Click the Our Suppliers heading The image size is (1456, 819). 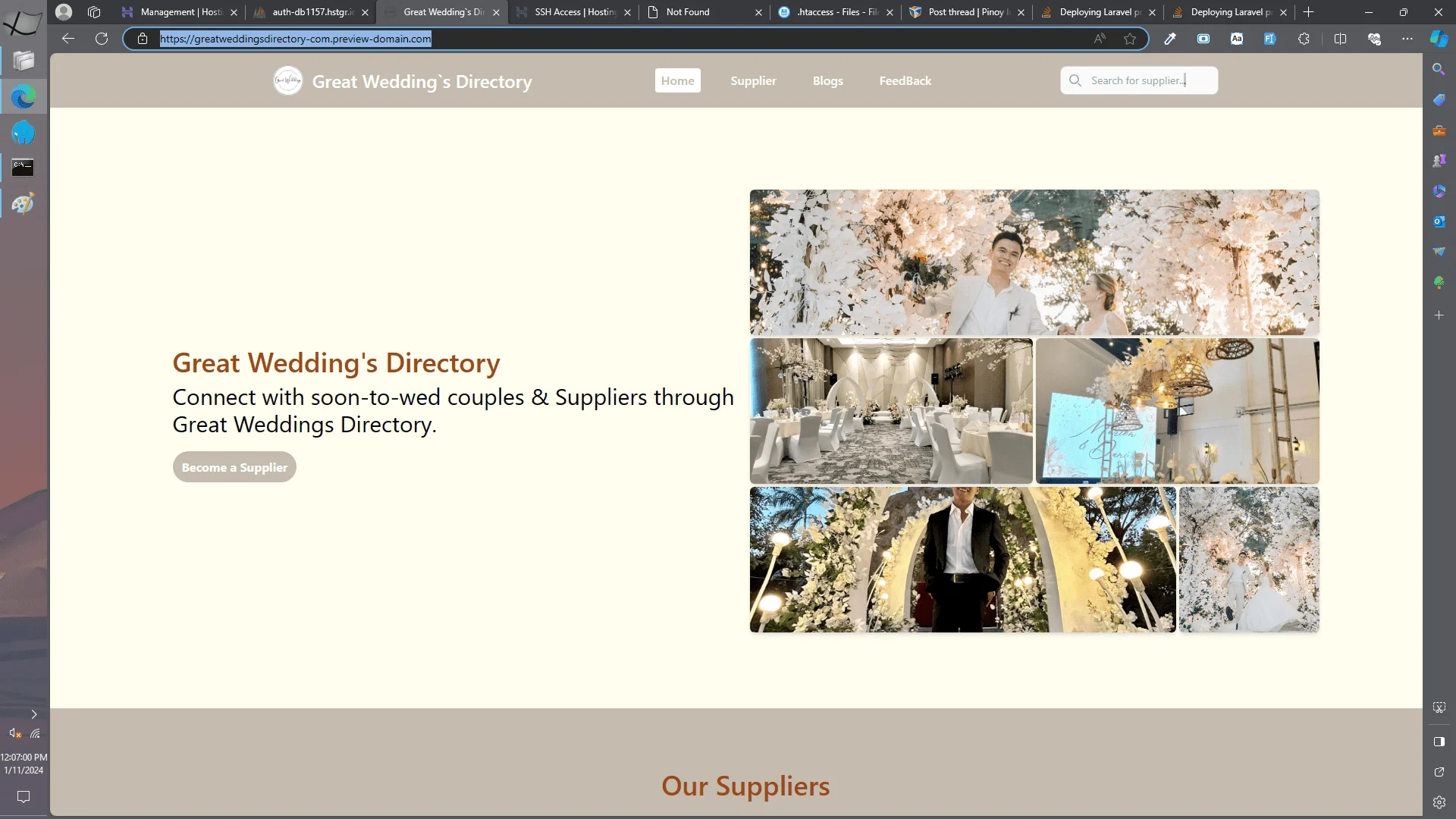(x=745, y=786)
